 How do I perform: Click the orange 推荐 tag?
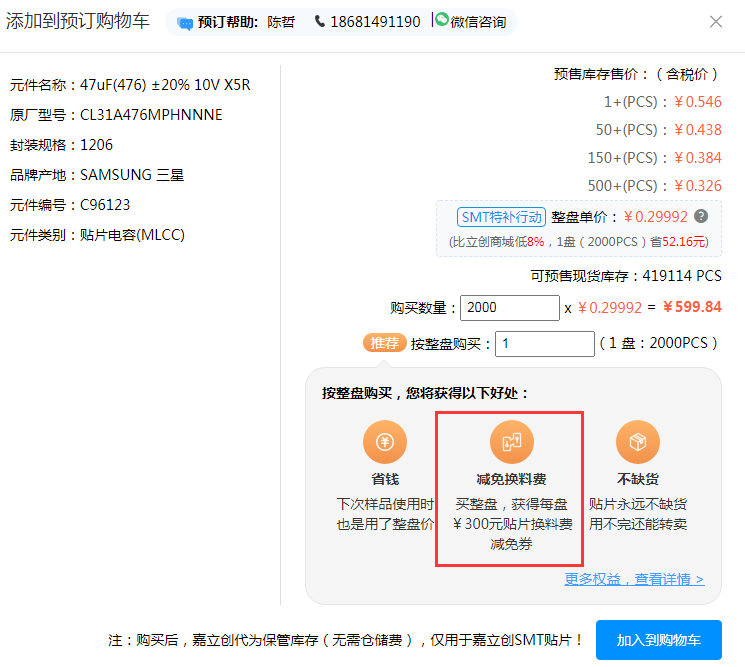385,343
